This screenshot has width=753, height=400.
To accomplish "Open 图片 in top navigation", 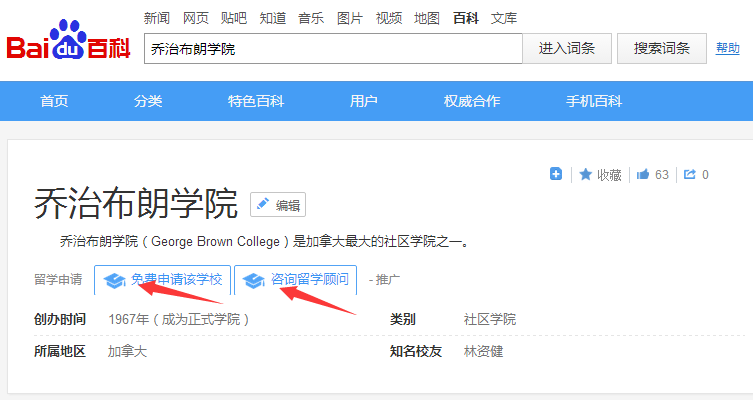I will [x=350, y=18].
